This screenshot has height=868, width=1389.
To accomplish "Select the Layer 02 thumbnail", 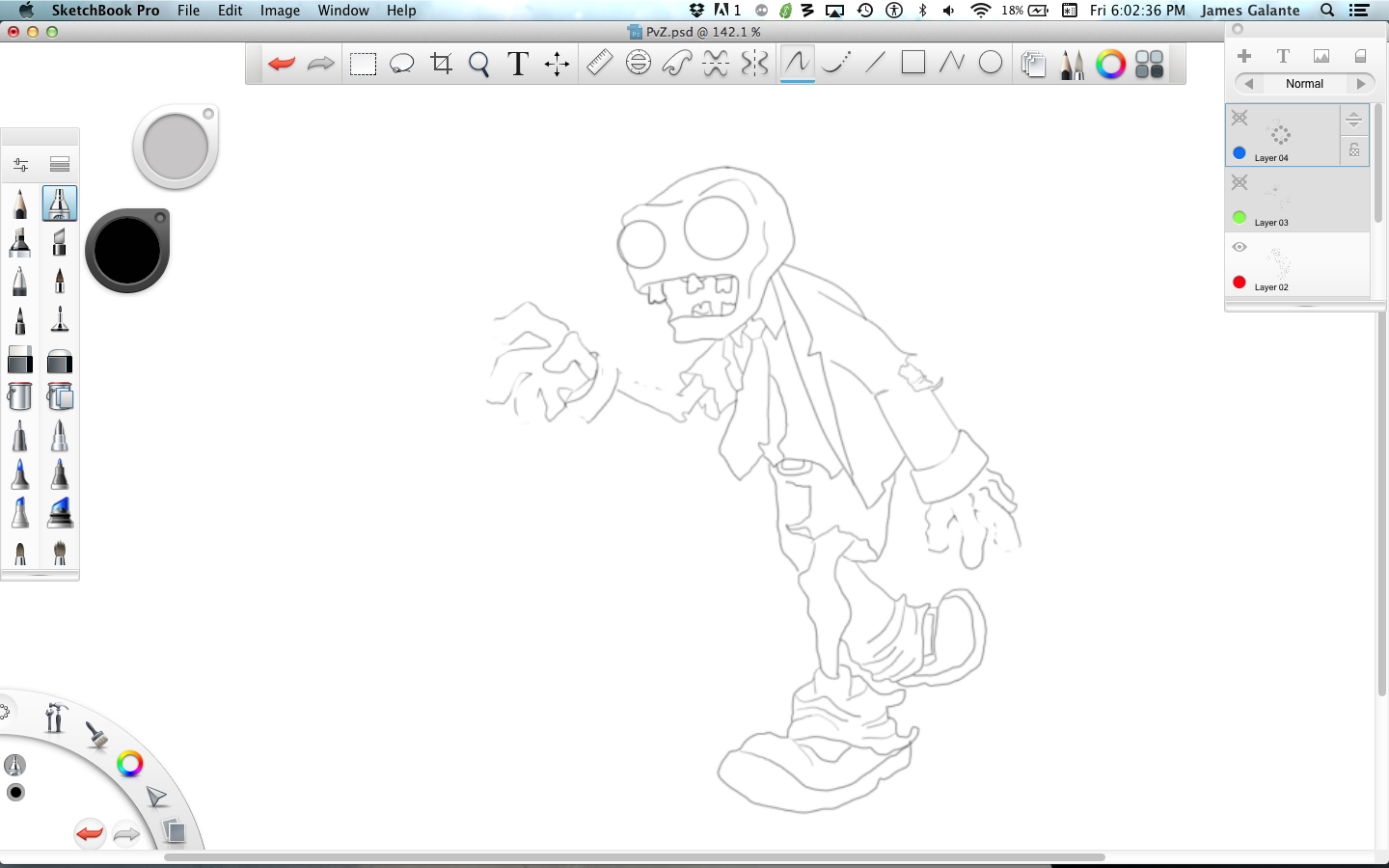I will click(x=1277, y=262).
